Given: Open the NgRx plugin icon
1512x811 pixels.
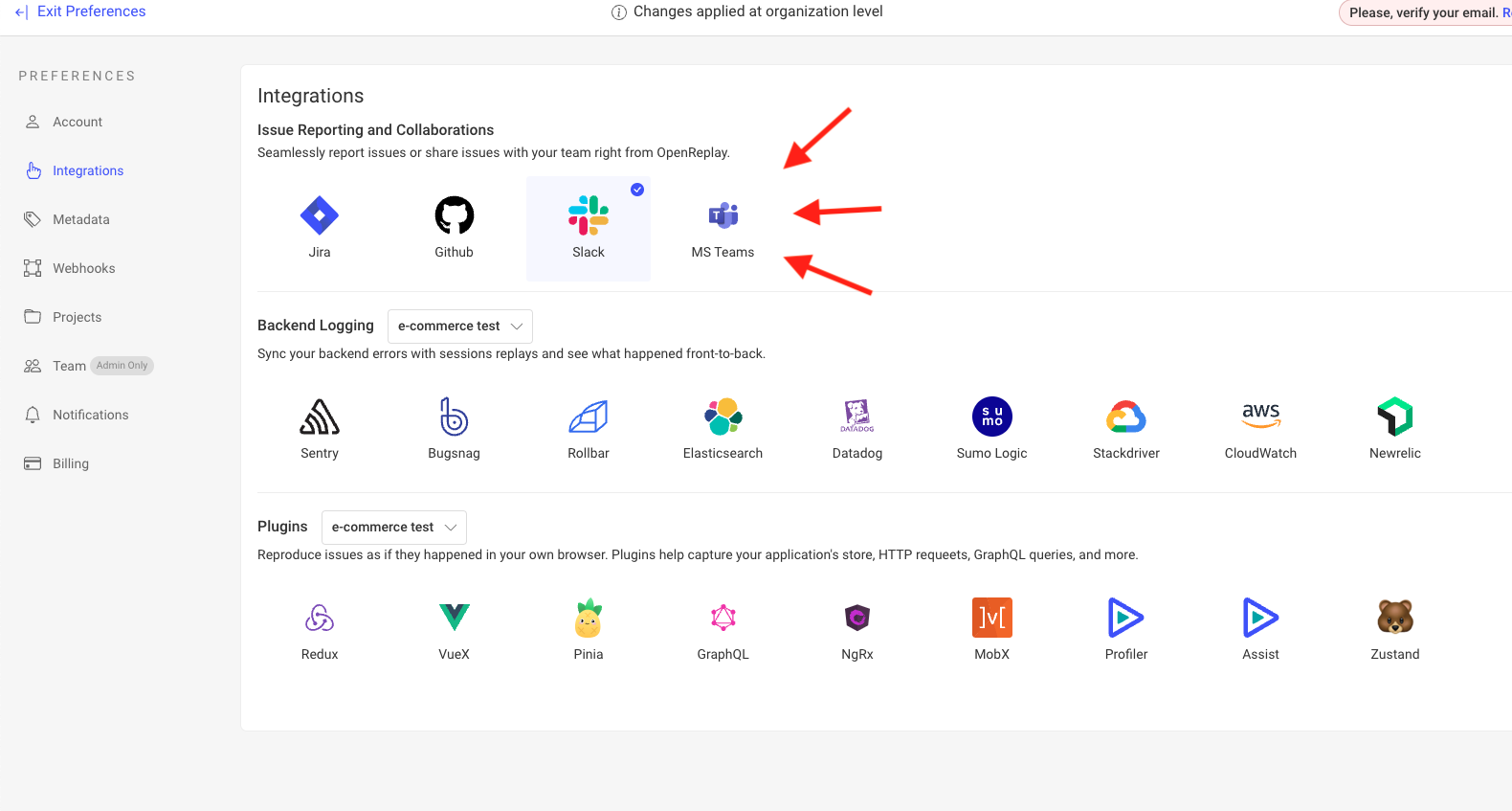Looking at the screenshot, I should [857, 618].
